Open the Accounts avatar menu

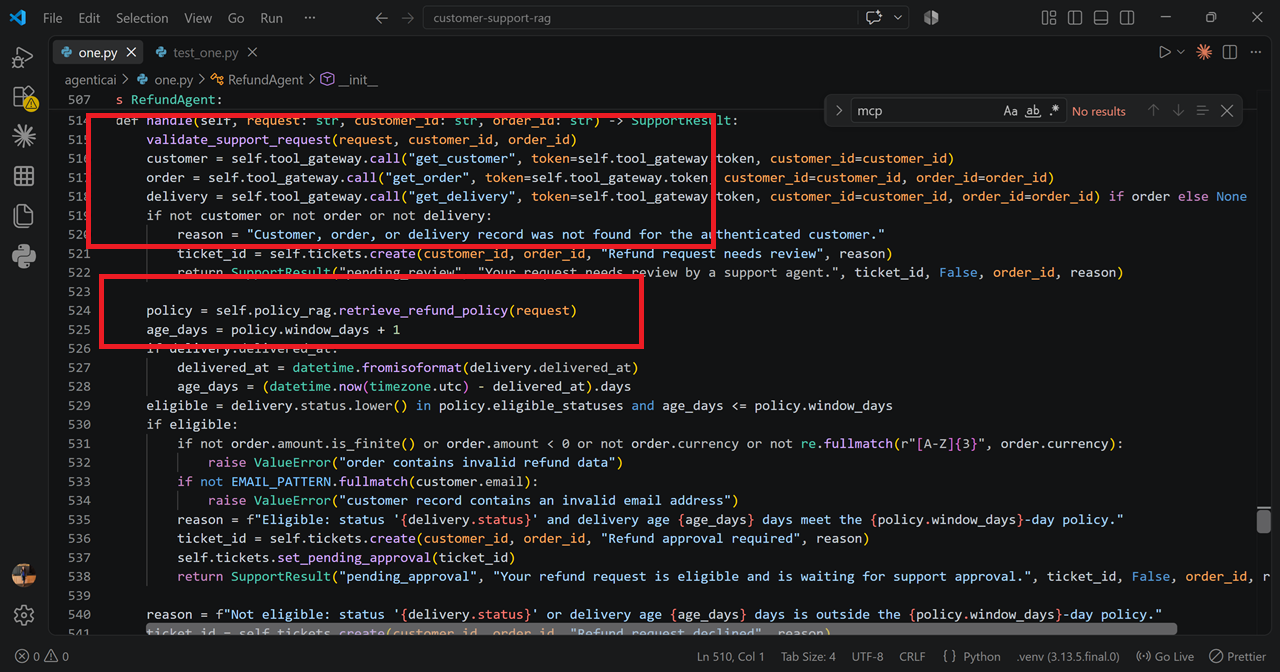(x=24, y=575)
